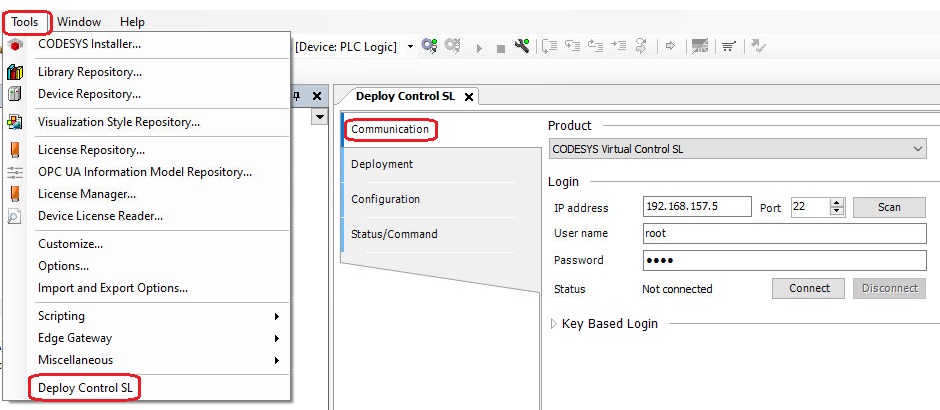Click the first stepping icon after the wrench
Screen dimensions: 940x410
click(x=549, y=46)
